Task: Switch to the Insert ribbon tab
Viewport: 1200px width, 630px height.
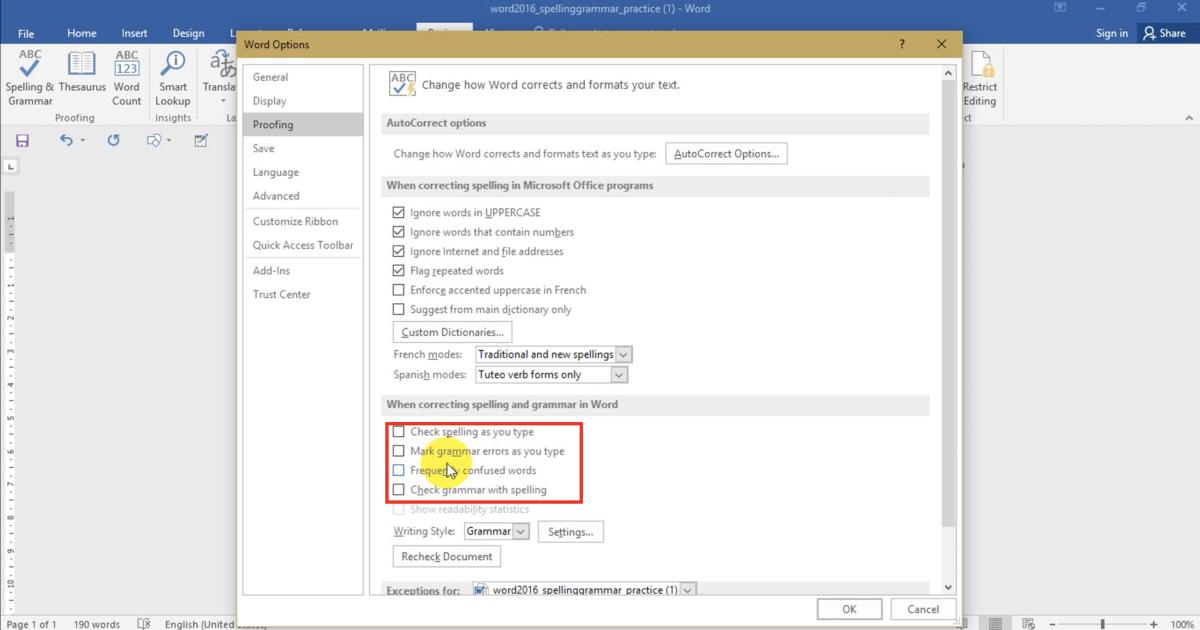Action: [x=134, y=33]
